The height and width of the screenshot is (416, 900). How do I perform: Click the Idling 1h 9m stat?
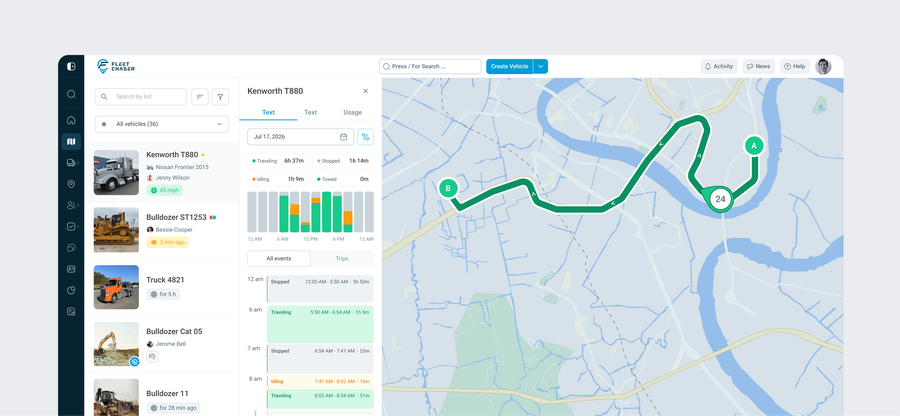pyautogui.click(x=278, y=179)
